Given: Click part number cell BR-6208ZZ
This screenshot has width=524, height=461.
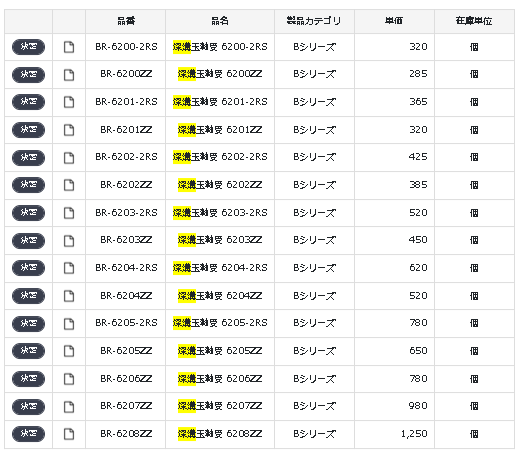Looking at the screenshot, I should pos(126,434).
